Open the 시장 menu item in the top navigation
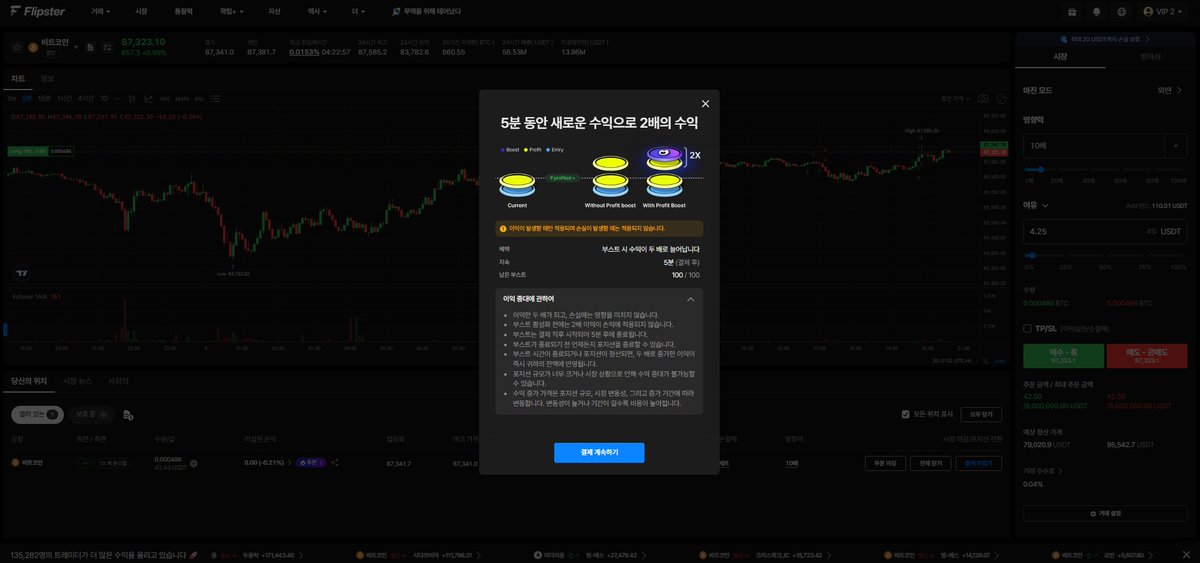 pos(141,12)
